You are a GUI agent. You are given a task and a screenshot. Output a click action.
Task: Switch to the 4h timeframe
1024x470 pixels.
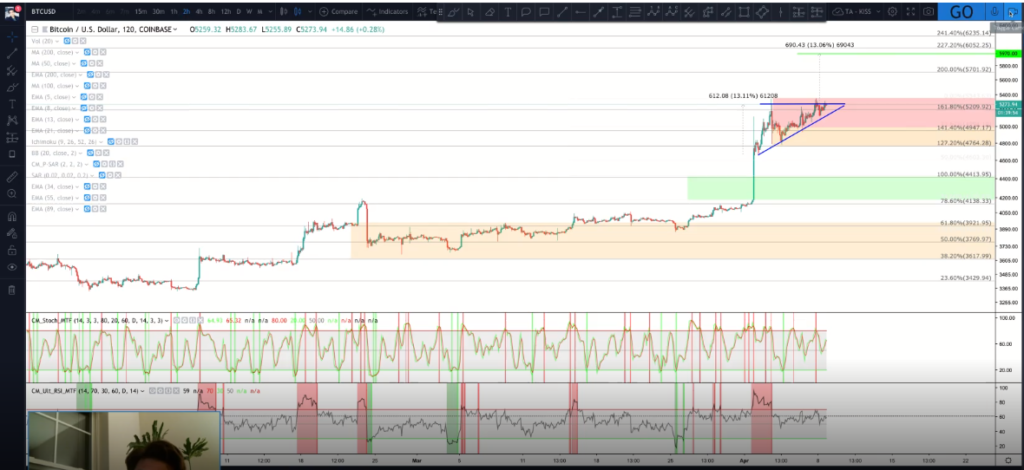[200, 12]
